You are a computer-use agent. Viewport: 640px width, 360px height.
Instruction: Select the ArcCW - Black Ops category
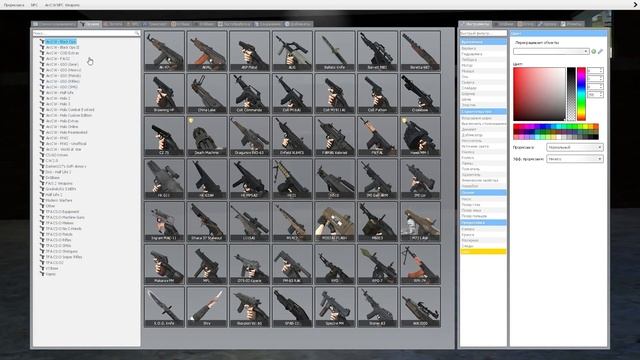pos(60,42)
